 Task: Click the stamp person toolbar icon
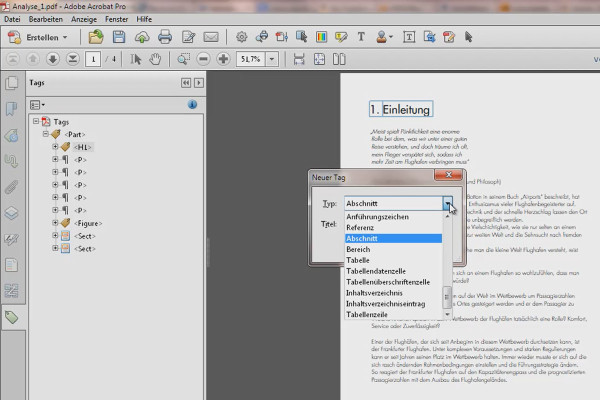pos(384,37)
